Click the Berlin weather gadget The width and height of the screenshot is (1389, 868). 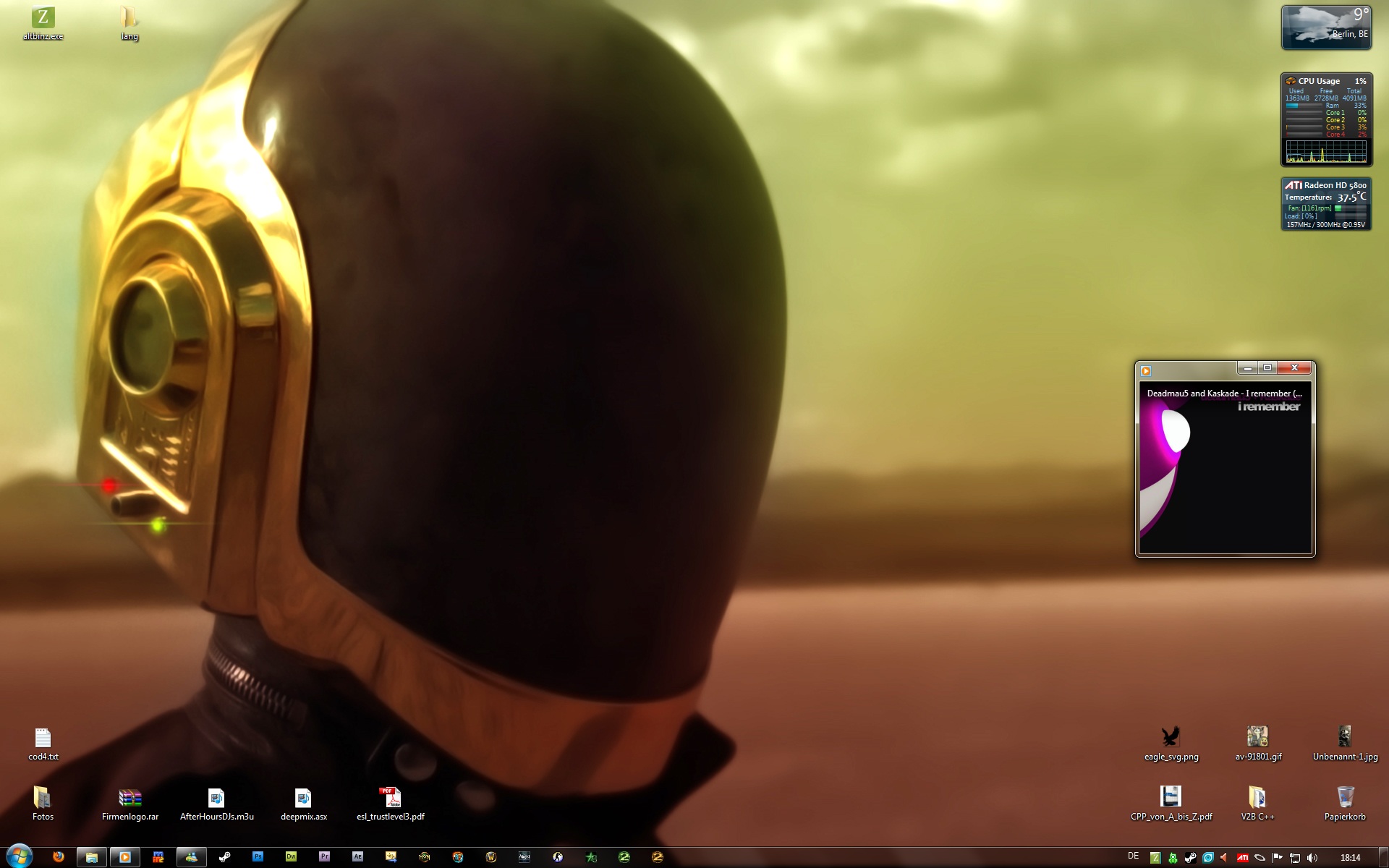pyautogui.click(x=1325, y=27)
